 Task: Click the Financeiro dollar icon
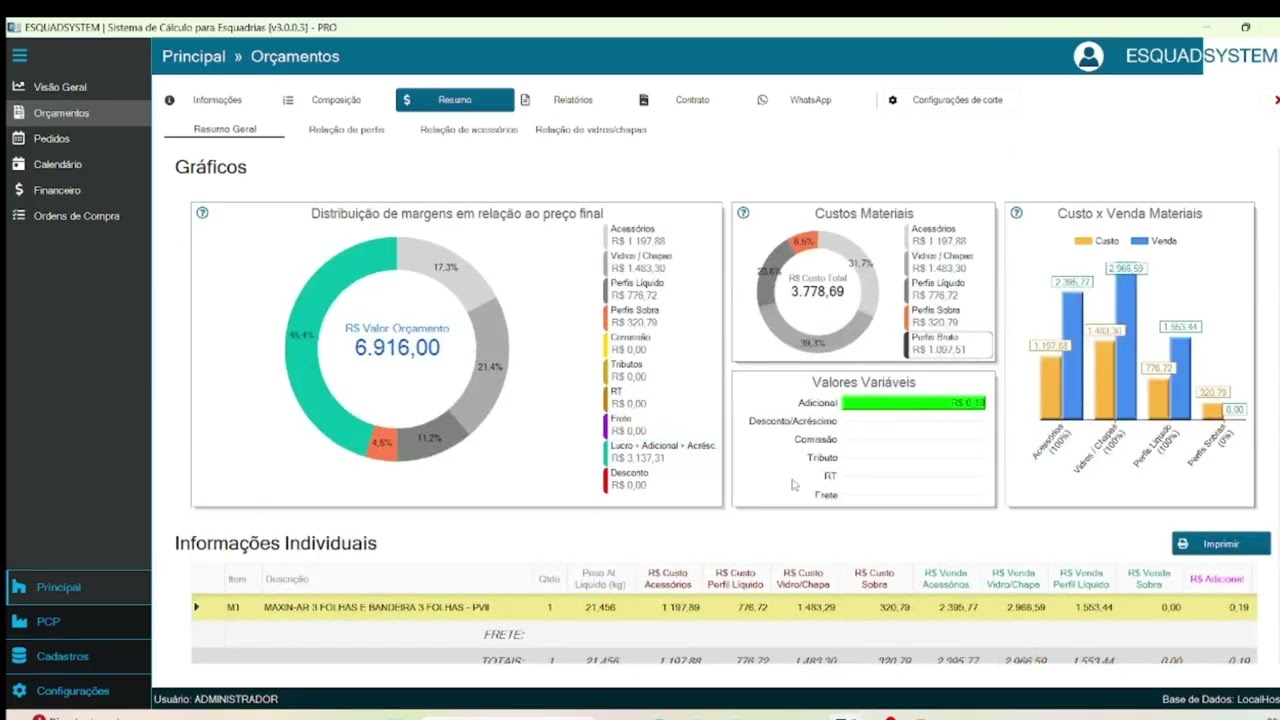click(x=18, y=190)
